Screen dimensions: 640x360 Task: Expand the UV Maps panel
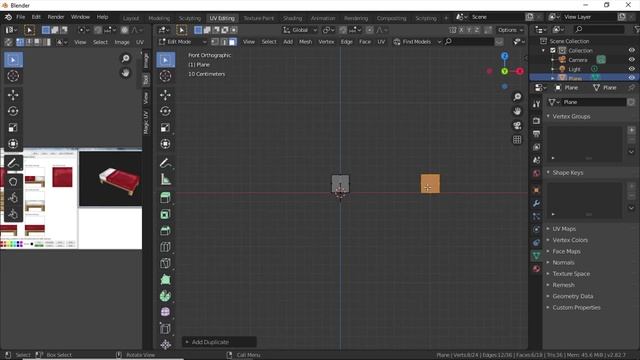tap(564, 229)
